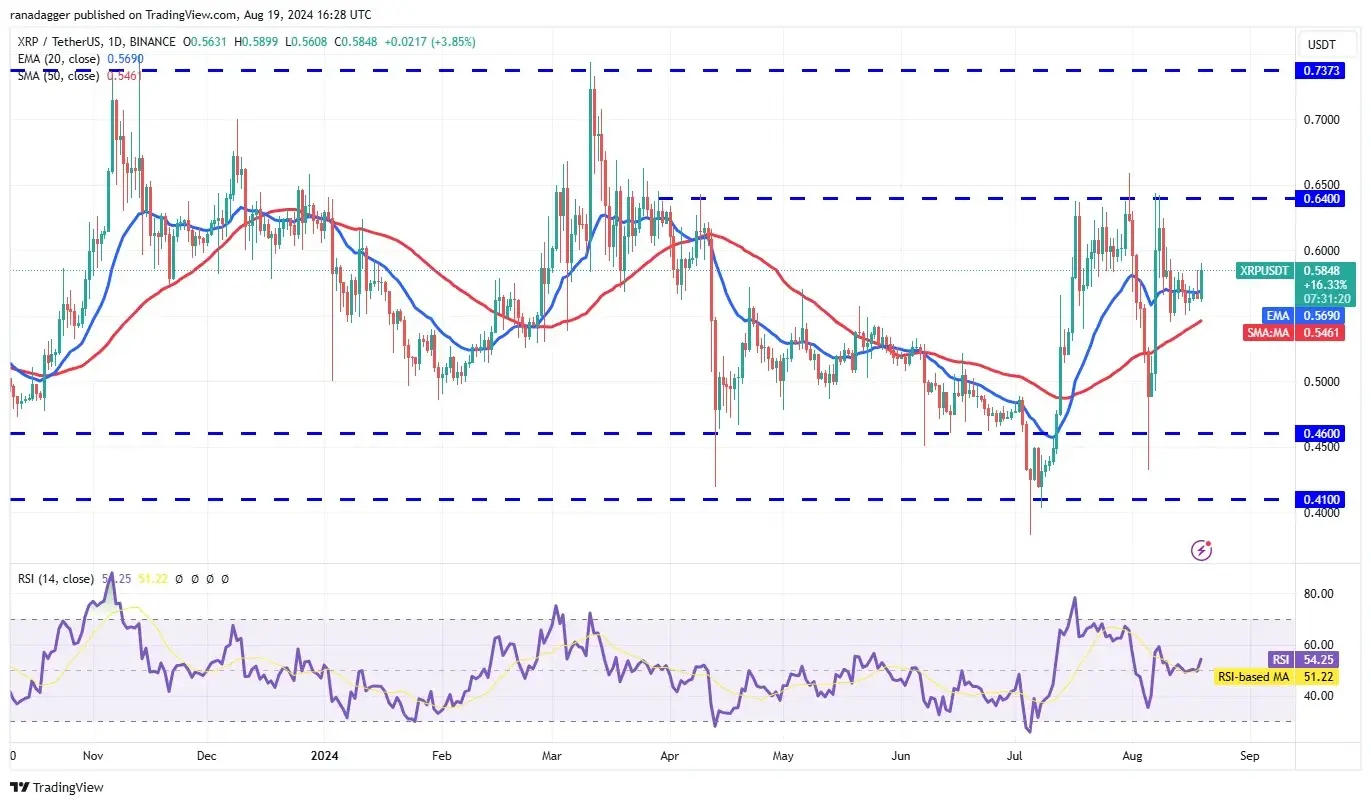The image size is (1371, 805).
Task: Click the 40.00 RSI axis label
Action: 1320,696
